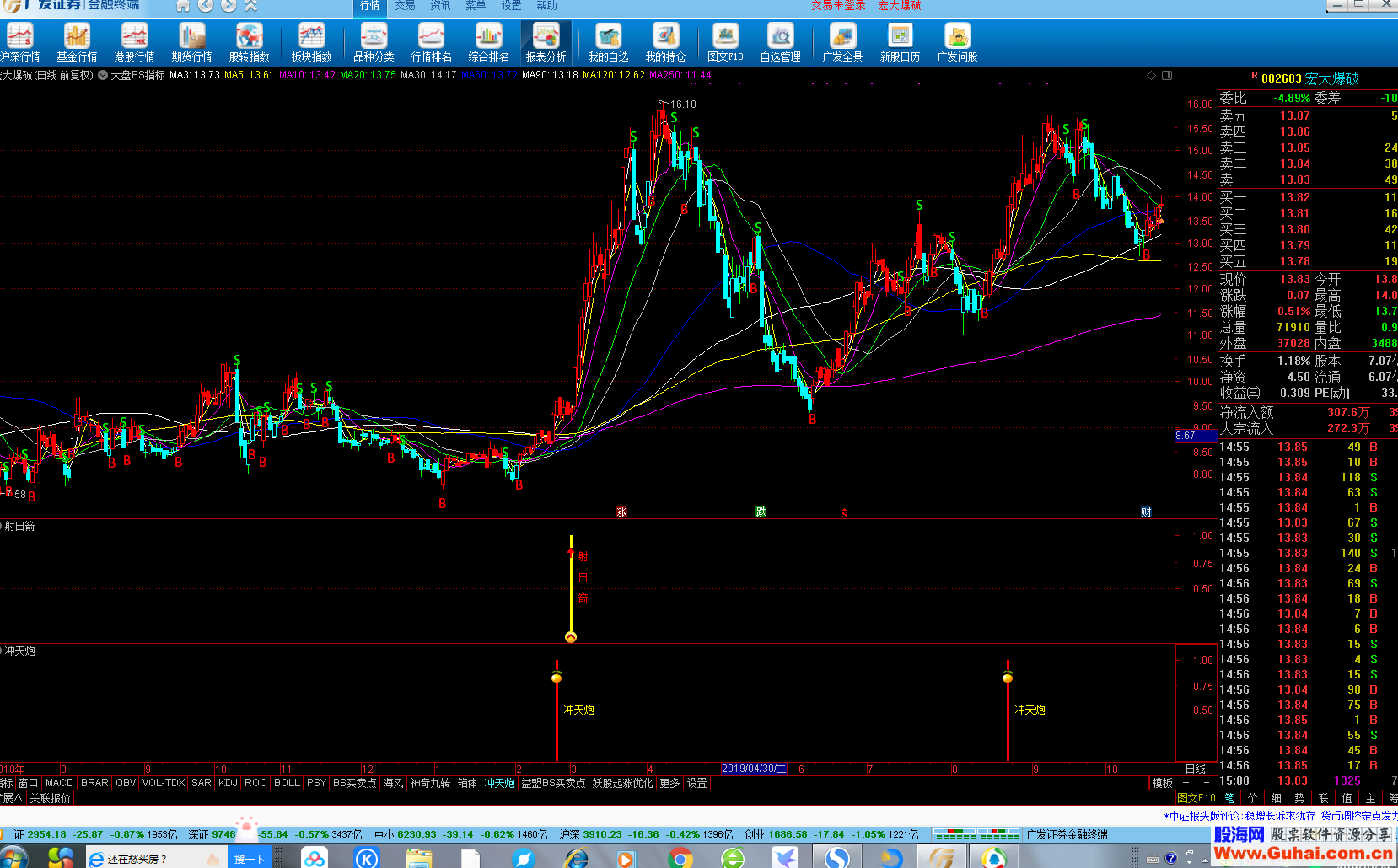Screen dimensions: 1398x868
Task: Select 图文F10 tab in quote panel
Action: (1196, 798)
